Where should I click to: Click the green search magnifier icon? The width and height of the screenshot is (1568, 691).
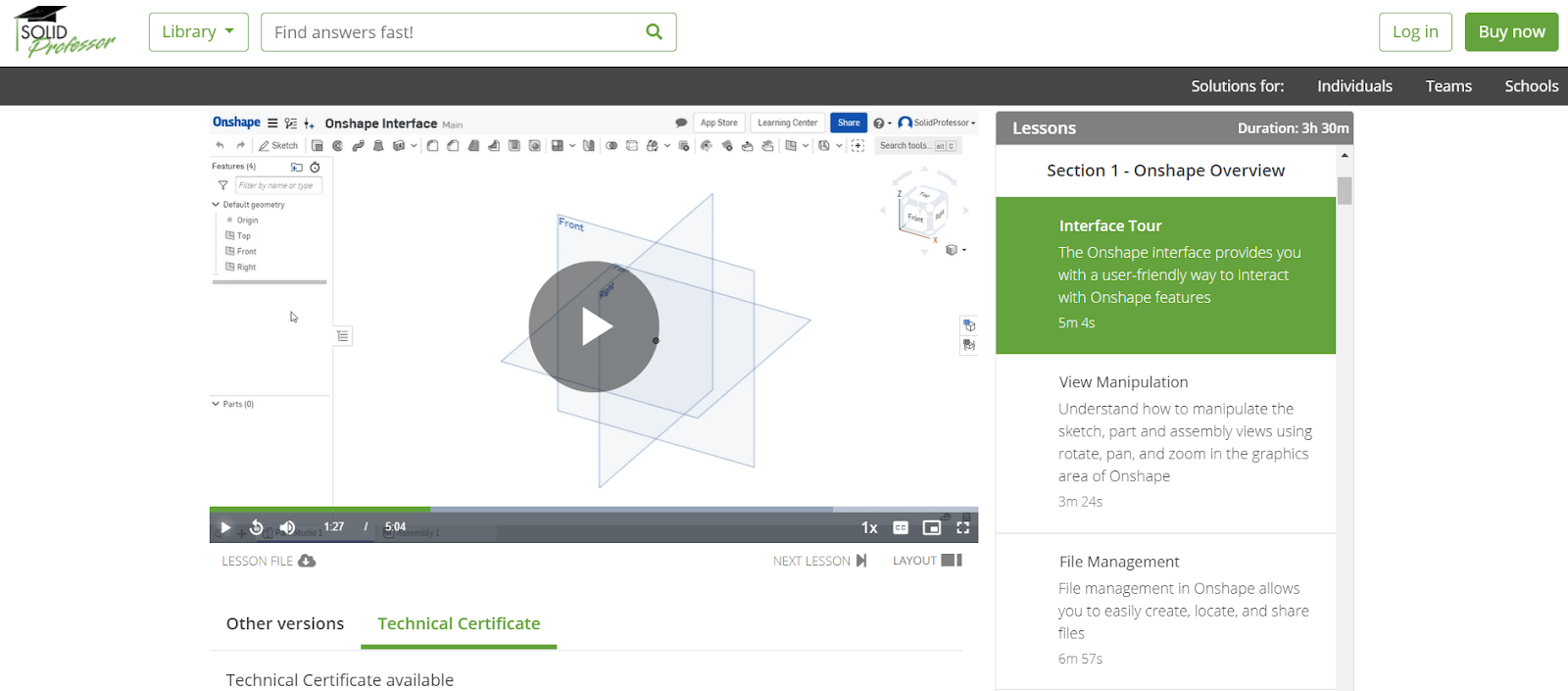click(655, 32)
